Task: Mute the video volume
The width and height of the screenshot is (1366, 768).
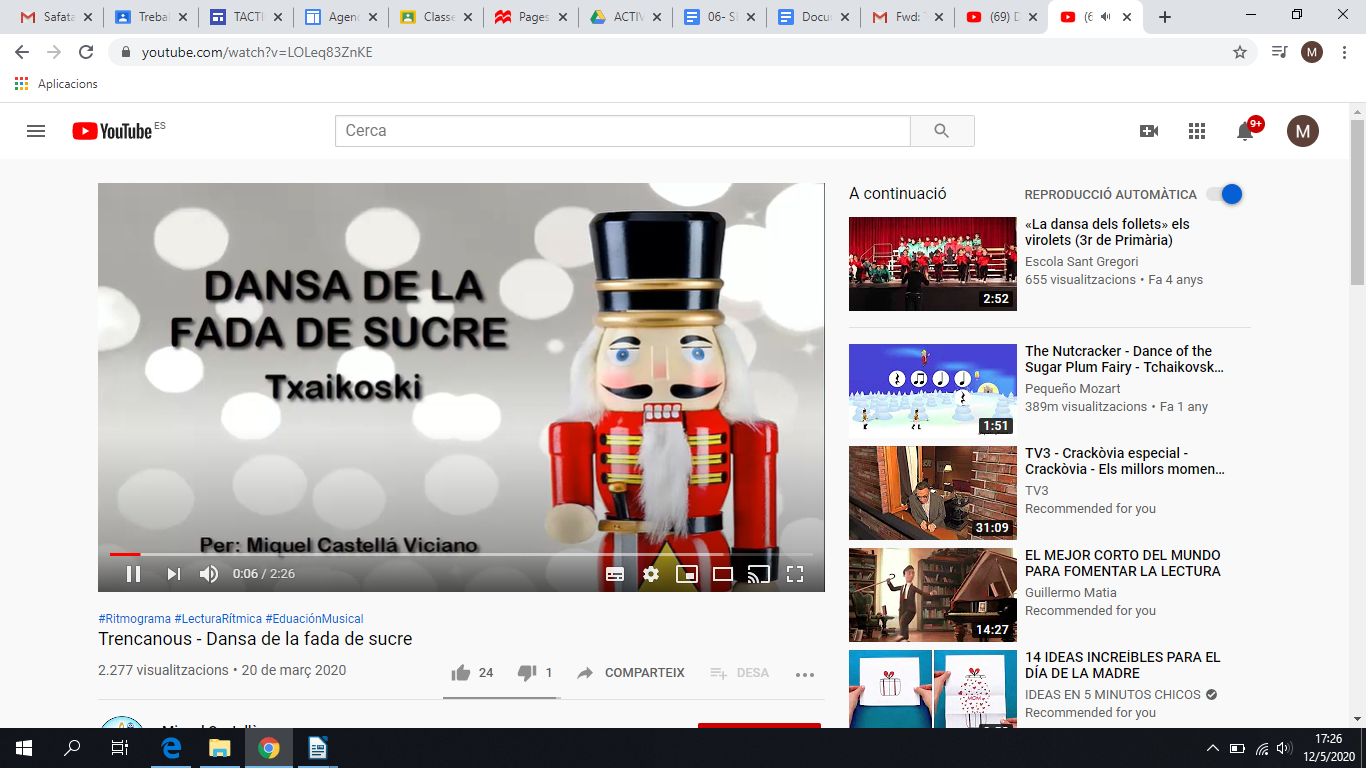Action: pos(209,574)
